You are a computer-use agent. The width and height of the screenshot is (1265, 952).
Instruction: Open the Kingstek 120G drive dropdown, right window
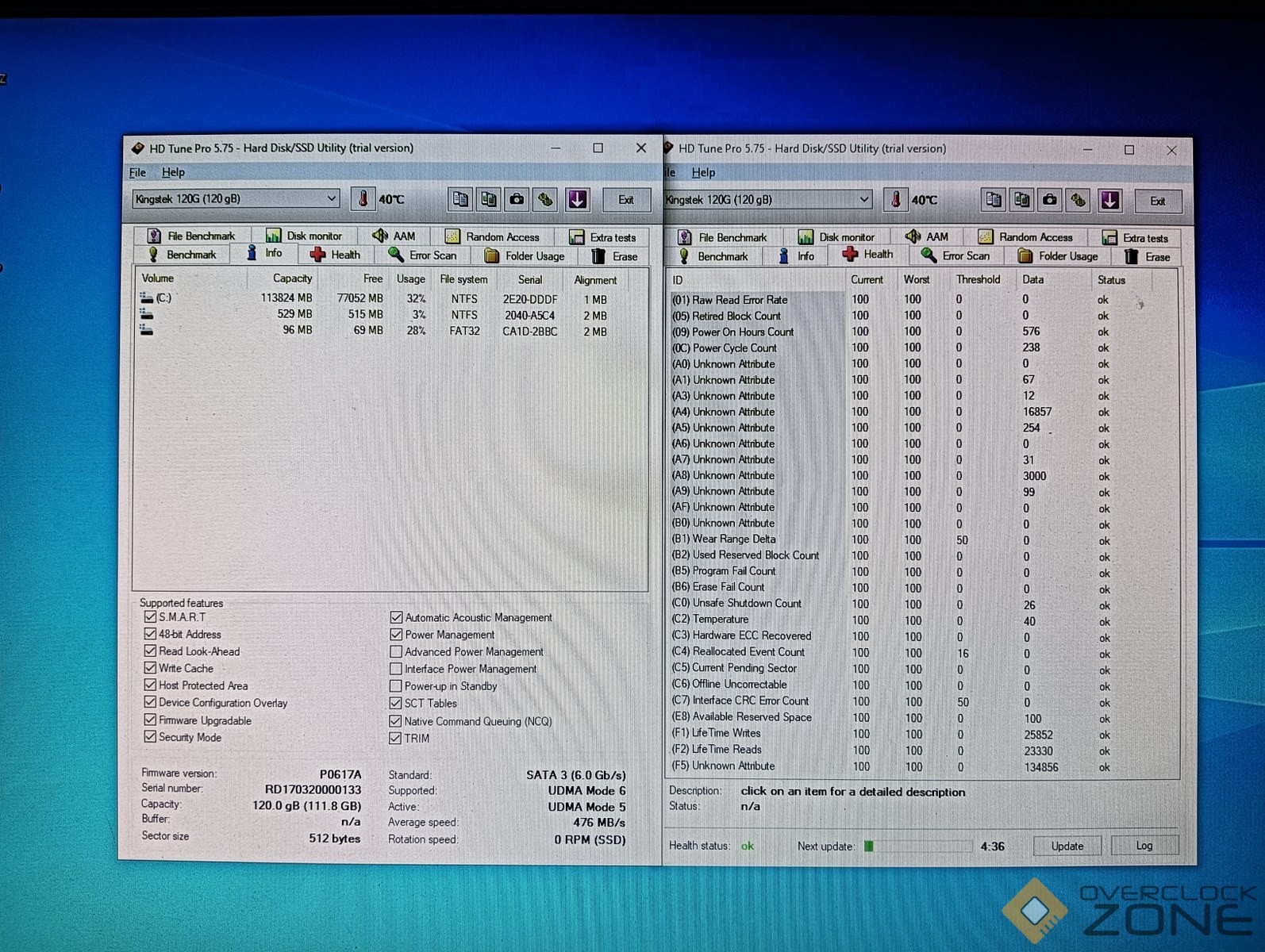coord(768,199)
